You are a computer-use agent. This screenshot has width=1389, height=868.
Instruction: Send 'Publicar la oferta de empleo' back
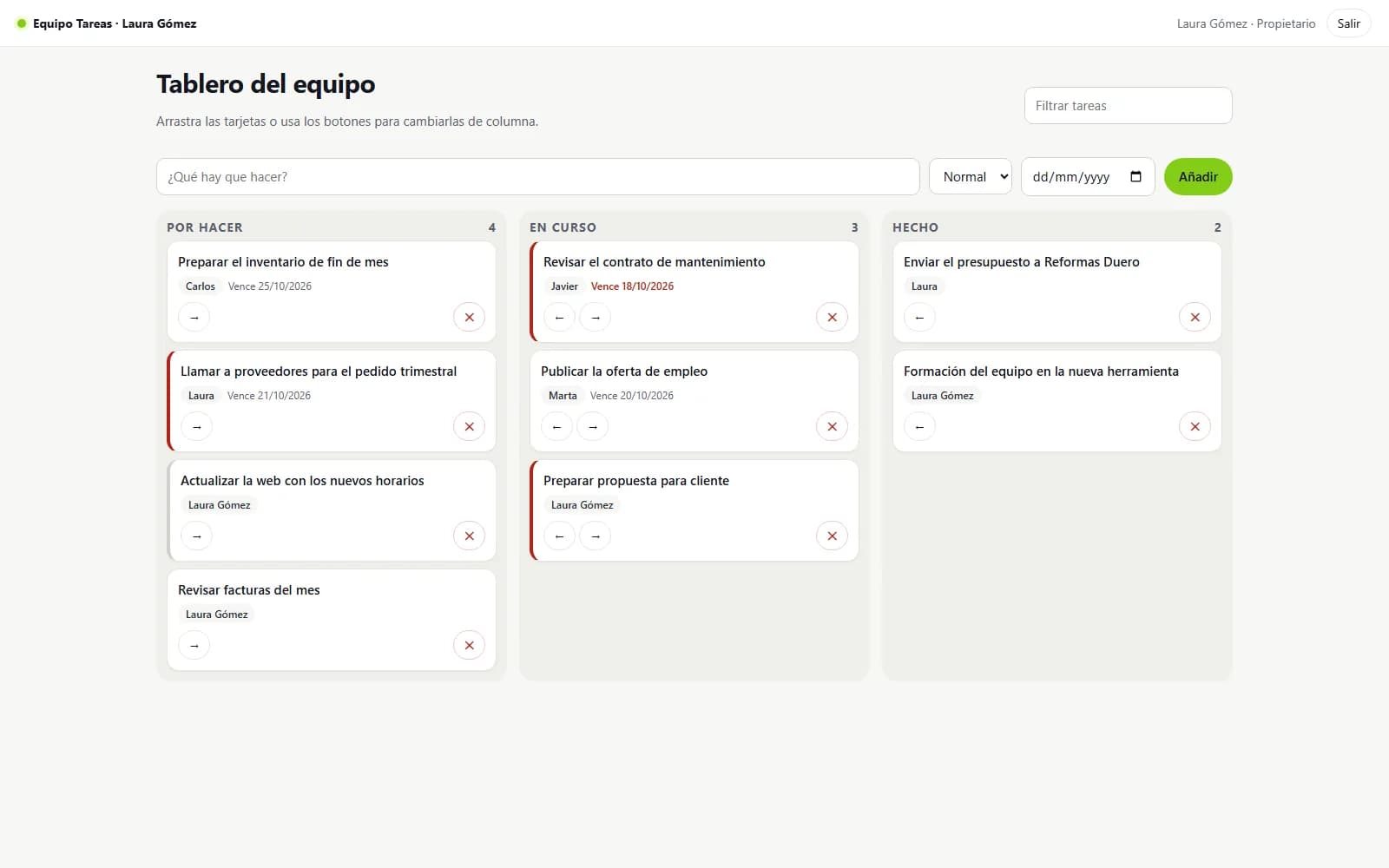click(556, 427)
